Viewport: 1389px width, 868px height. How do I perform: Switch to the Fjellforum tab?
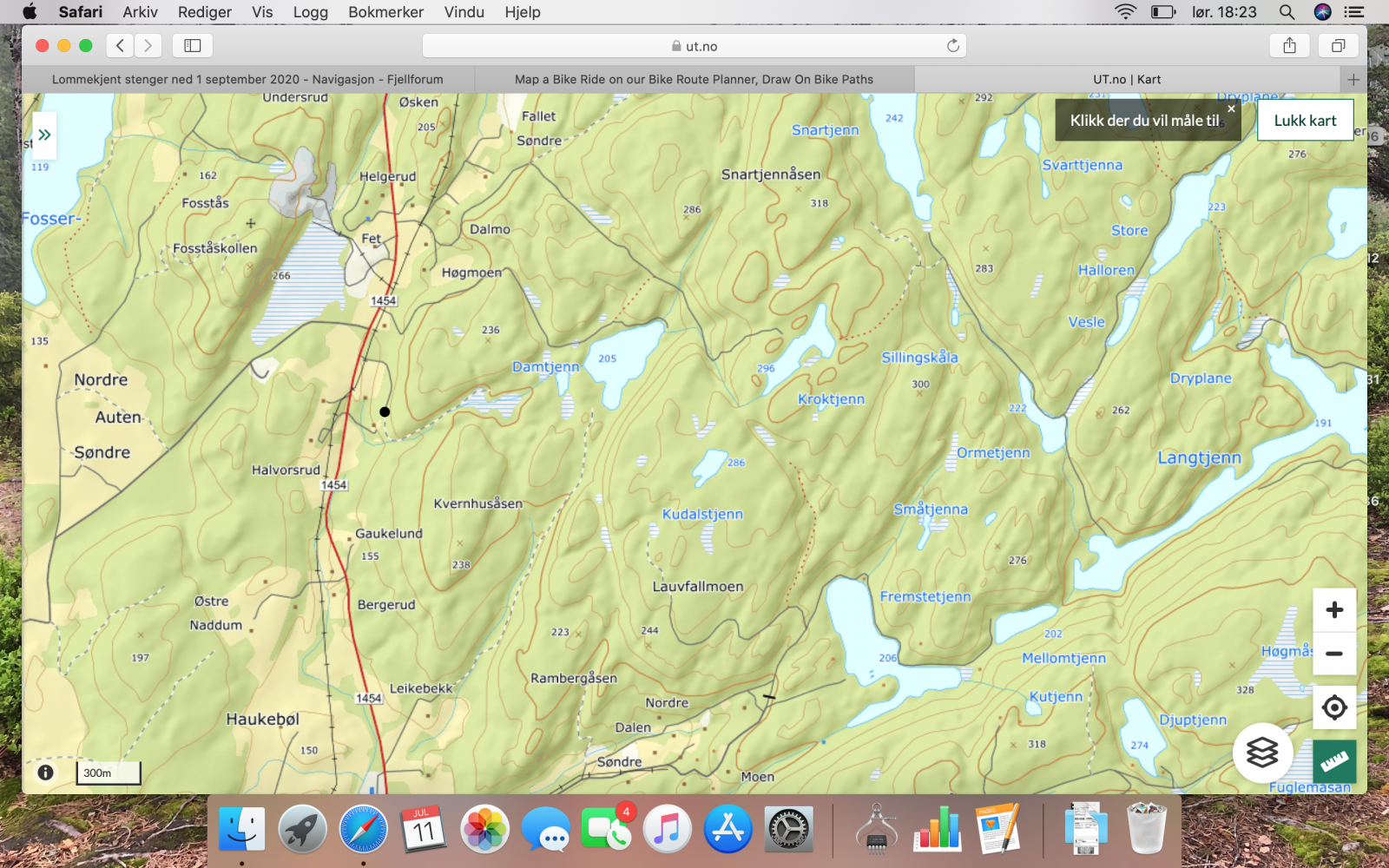click(247, 79)
